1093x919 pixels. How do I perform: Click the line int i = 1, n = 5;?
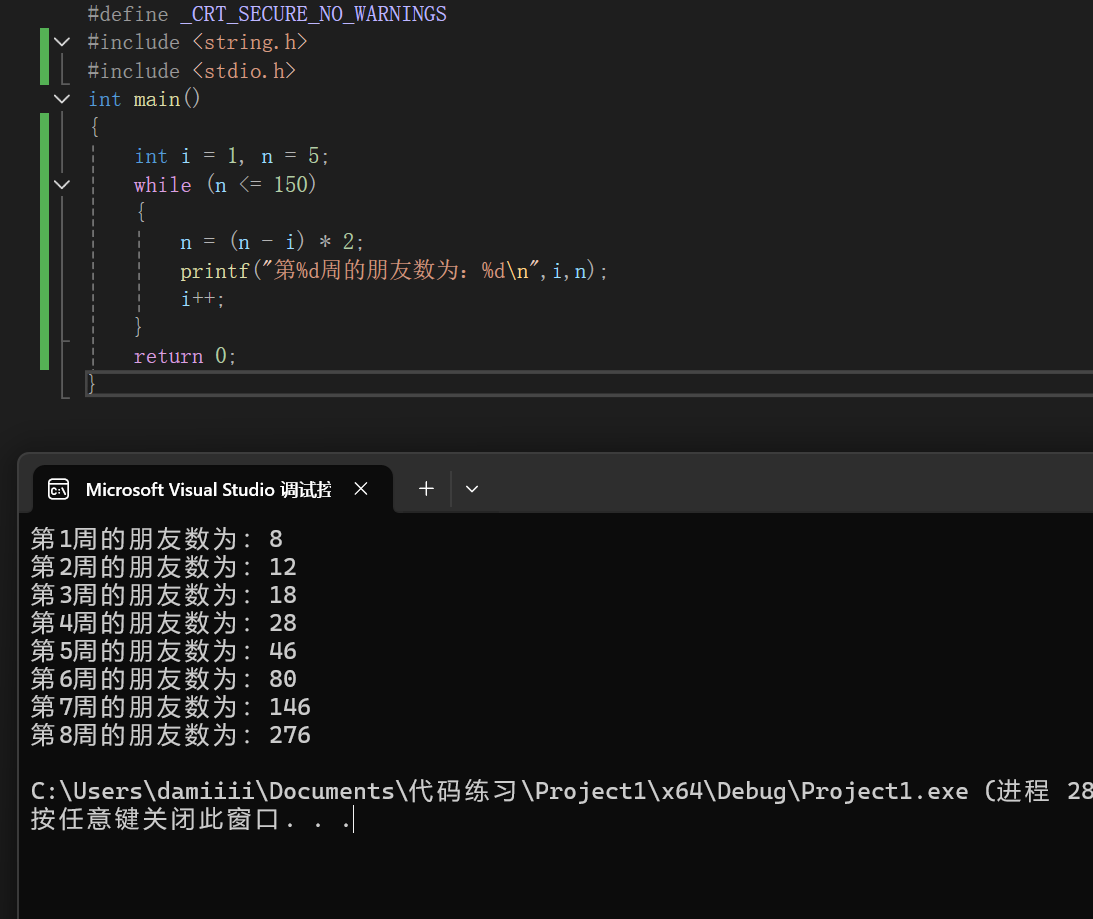(231, 156)
